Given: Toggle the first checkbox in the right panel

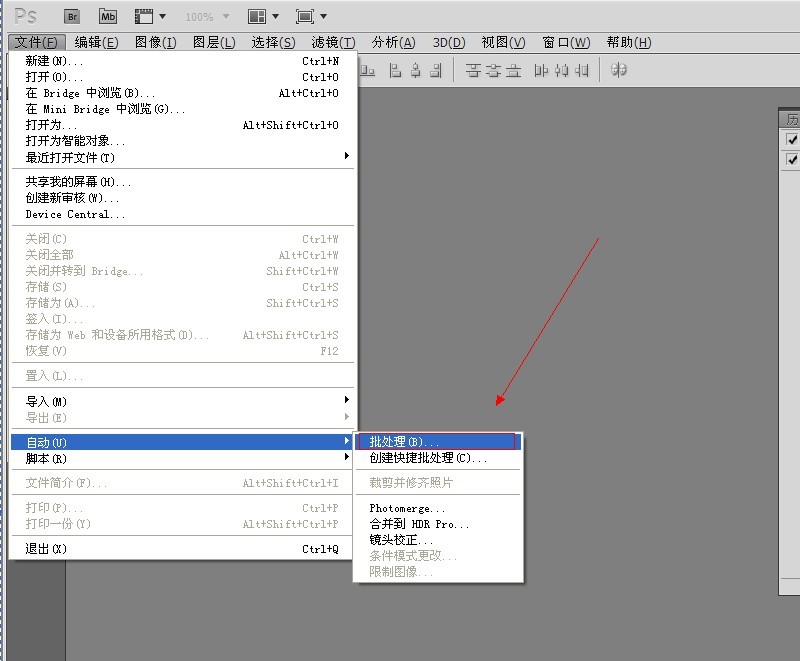Looking at the screenshot, I should tap(792, 140).
